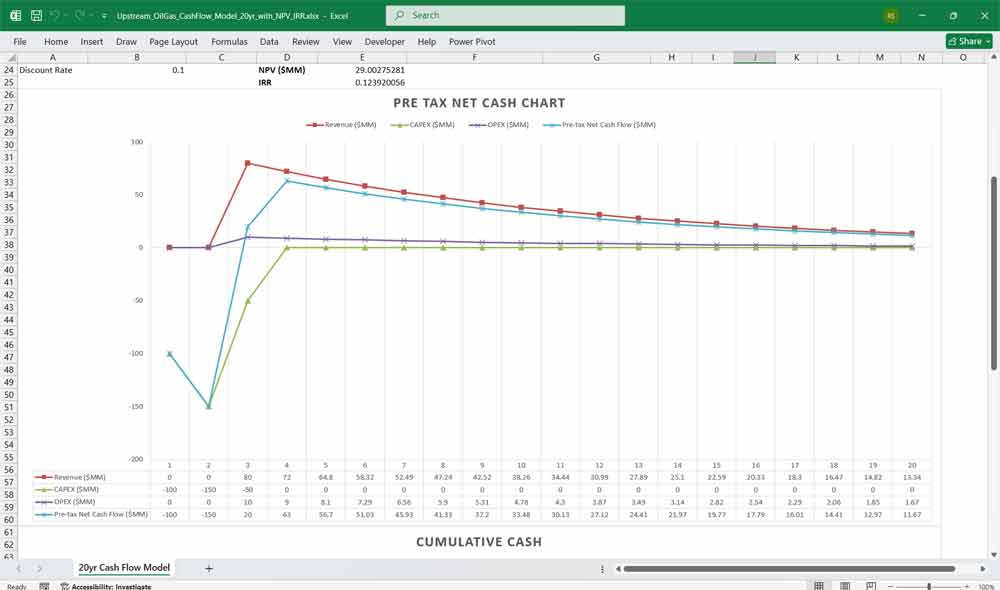
Task: Add a new worksheet with the plus button
Action: click(x=208, y=567)
